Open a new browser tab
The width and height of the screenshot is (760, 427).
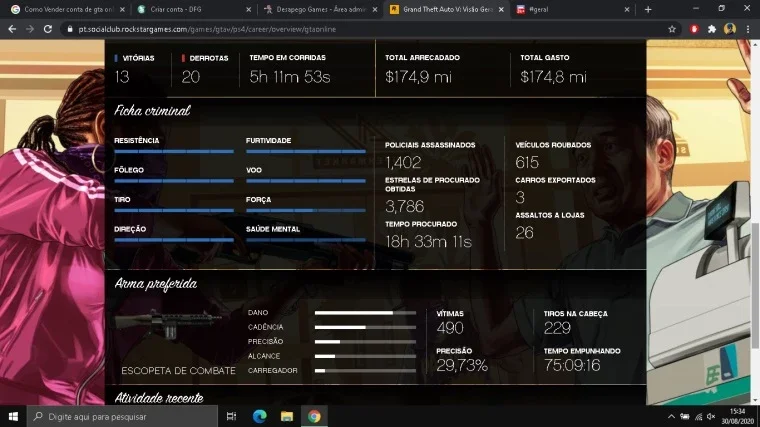click(648, 9)
